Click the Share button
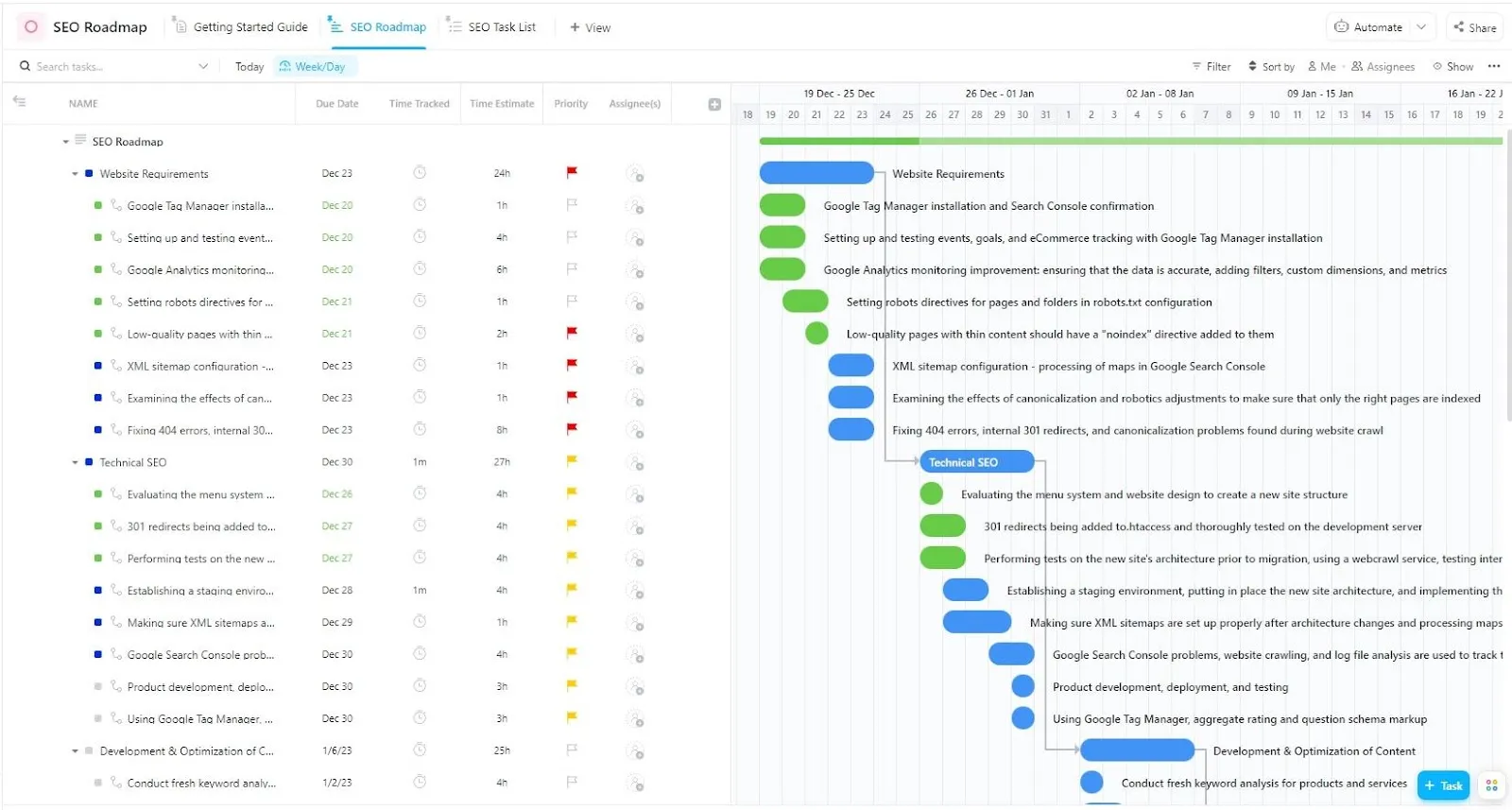This screenshot has width=1512, height=810. 1474,27
